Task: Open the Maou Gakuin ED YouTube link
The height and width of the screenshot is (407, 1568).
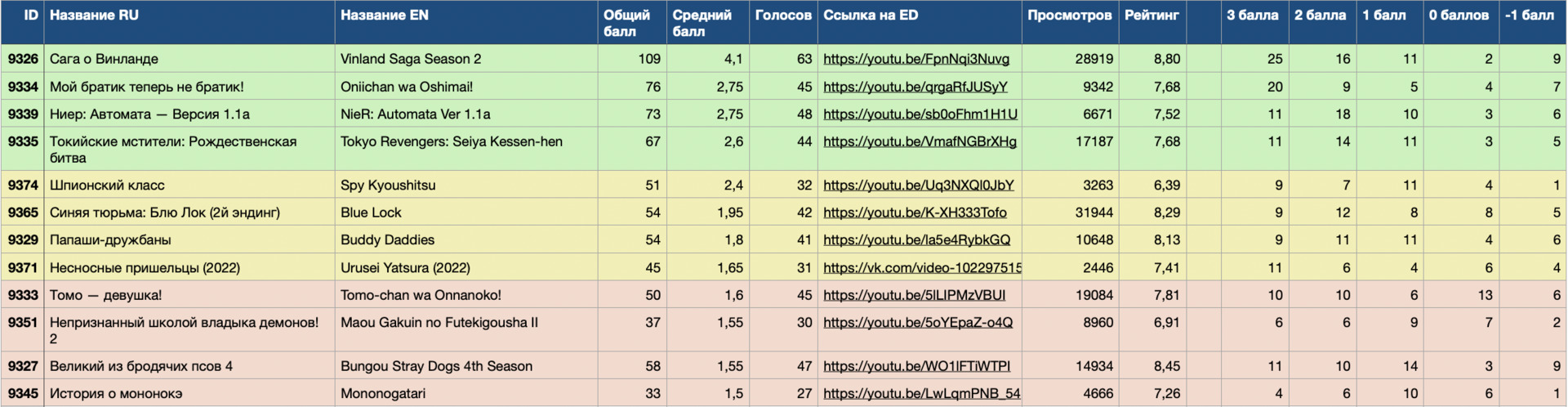Action: pyautogui.click(x=917, y=323)
